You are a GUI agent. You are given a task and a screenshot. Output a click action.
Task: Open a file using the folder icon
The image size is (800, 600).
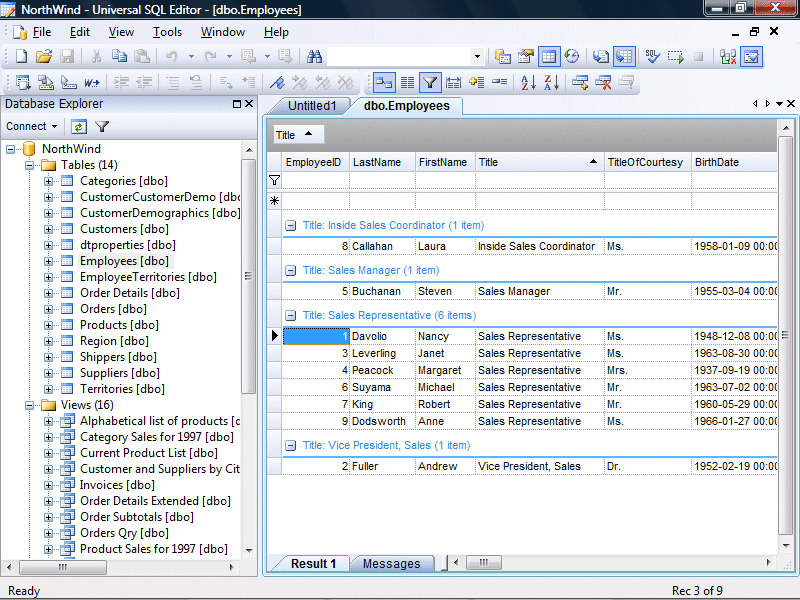point(44,57)
